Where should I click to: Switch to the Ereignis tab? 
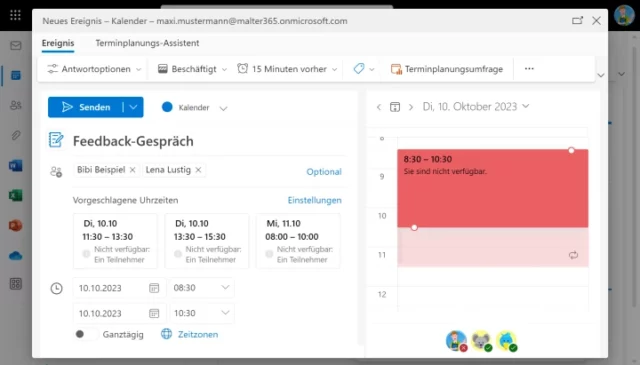(58, 43)
